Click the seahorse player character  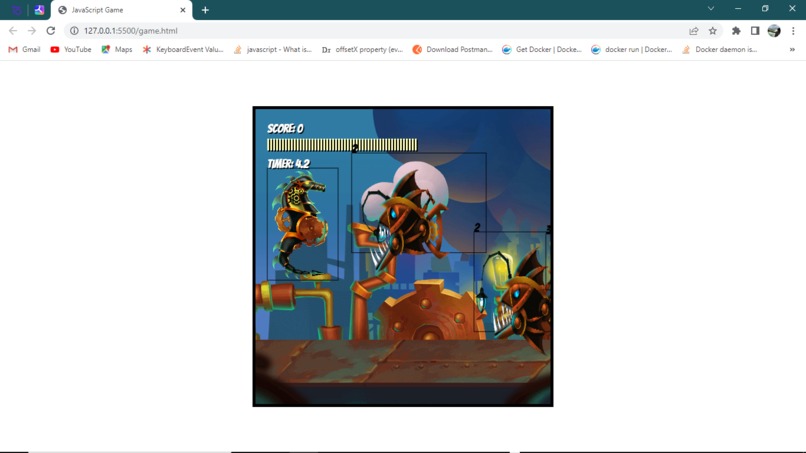pos(302,224)
